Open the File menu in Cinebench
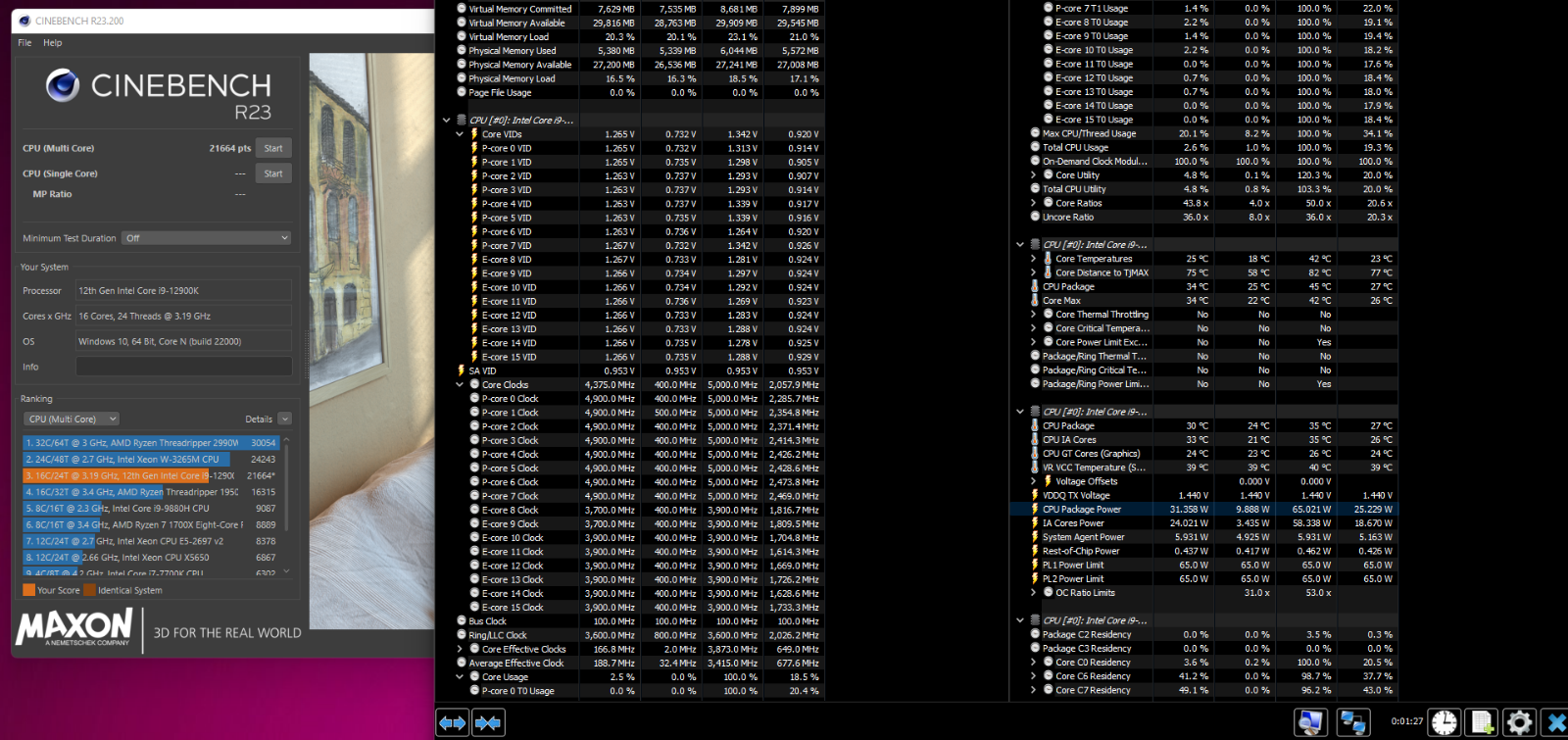Image resolution: width=1568 pixels, height=740 pixels. (x=24, y=43)
